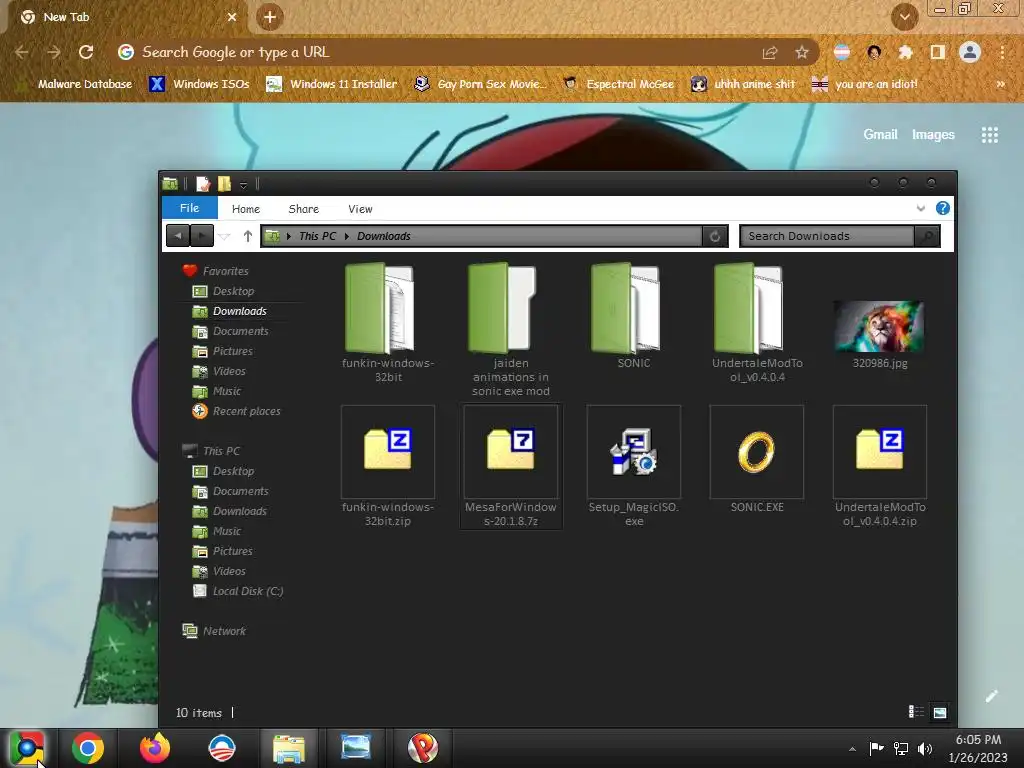Select MesaForWindows-20.1.8.7z archive

coord(511,466)
